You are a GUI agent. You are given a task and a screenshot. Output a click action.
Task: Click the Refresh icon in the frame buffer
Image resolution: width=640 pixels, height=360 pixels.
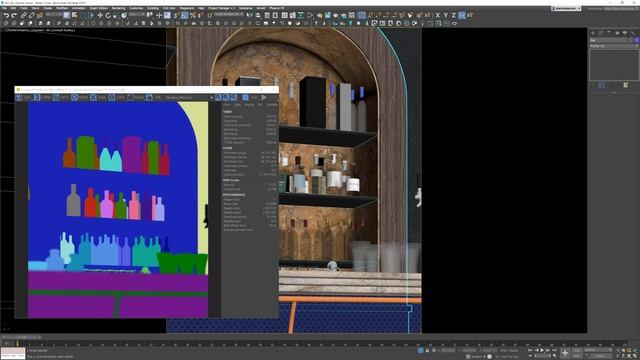tap(74, 98)
